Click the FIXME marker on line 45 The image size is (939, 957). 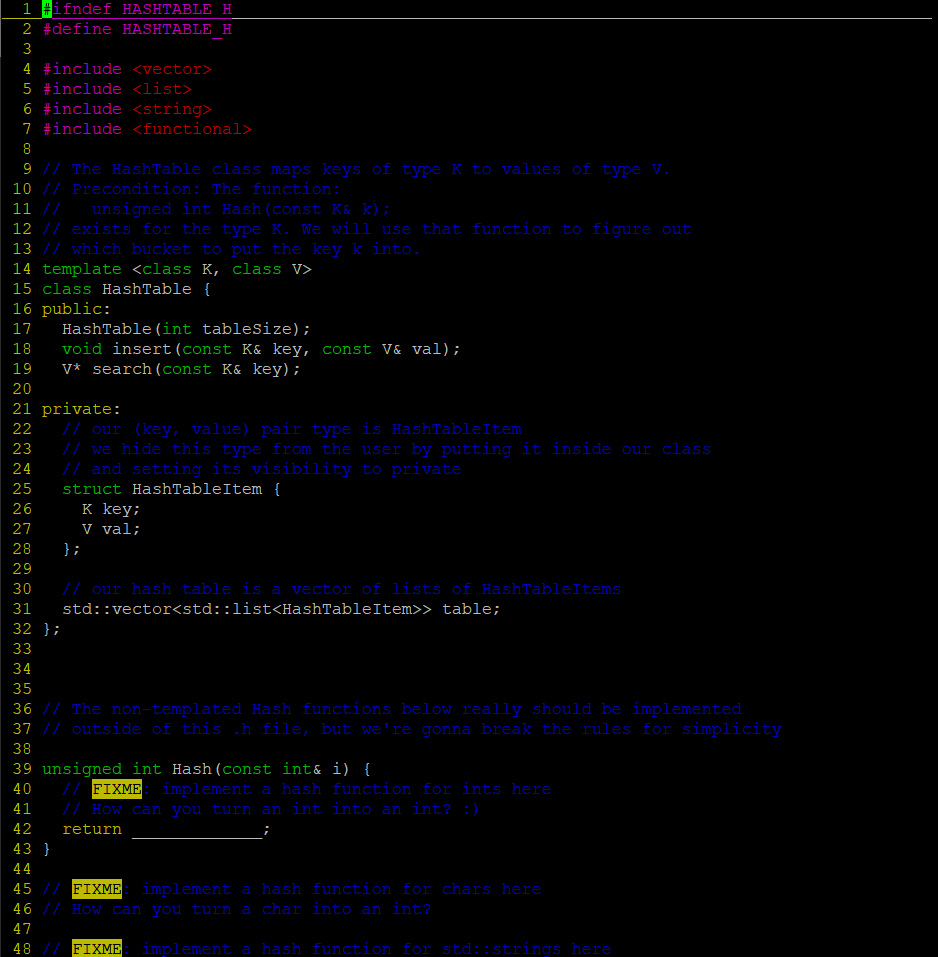click(x=96, y=888)
